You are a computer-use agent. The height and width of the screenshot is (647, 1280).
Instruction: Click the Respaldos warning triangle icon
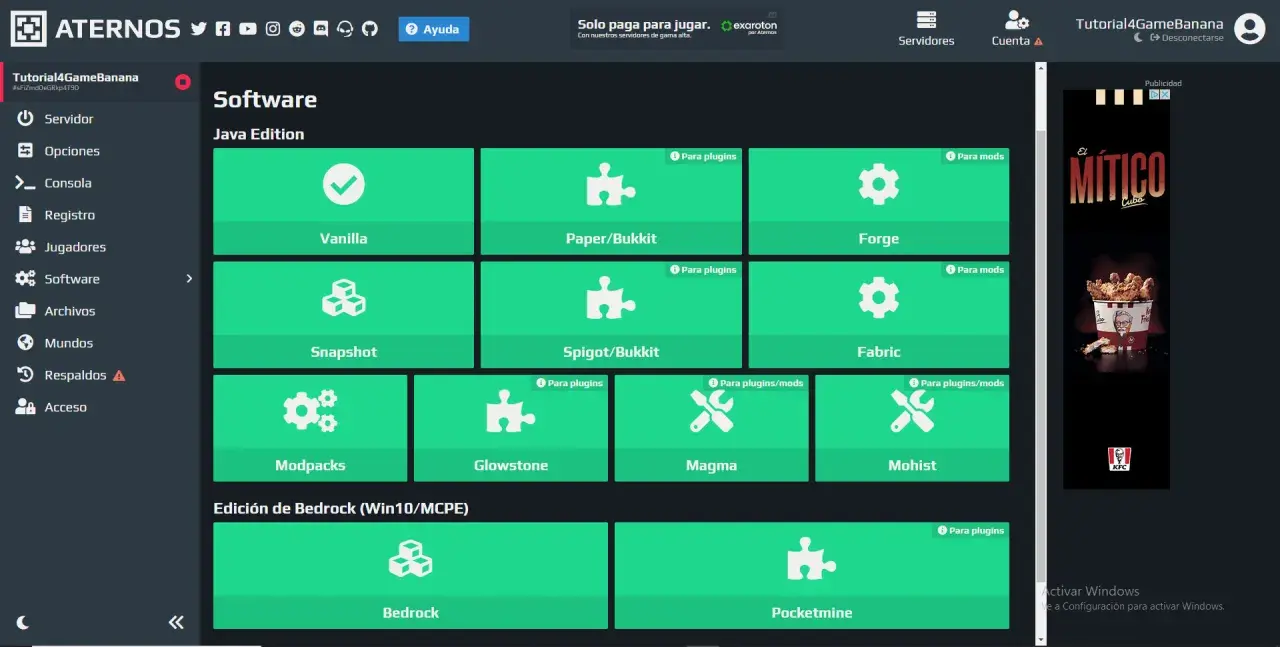(119, 375)
